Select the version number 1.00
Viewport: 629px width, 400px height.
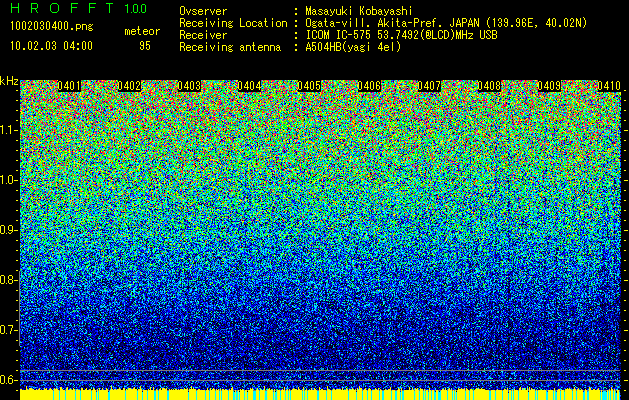pos(135,8)
